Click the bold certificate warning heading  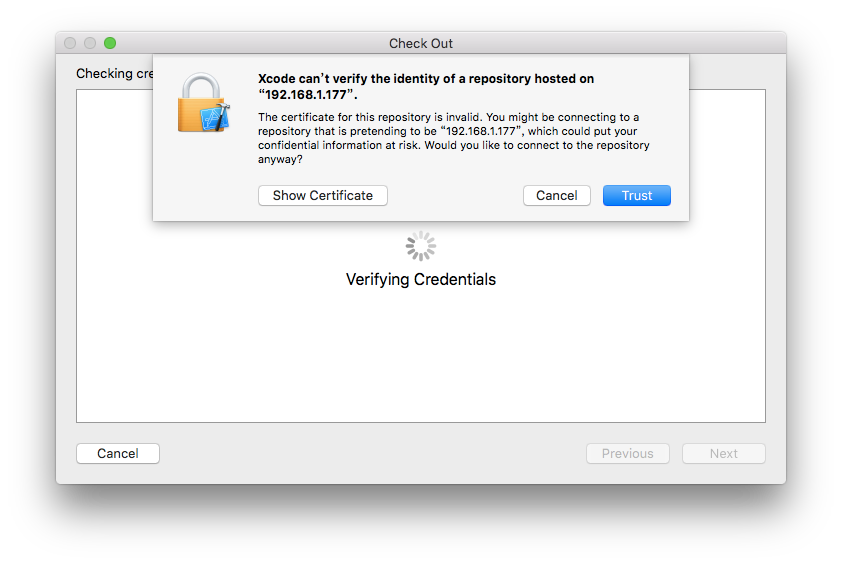pos(426,86)
